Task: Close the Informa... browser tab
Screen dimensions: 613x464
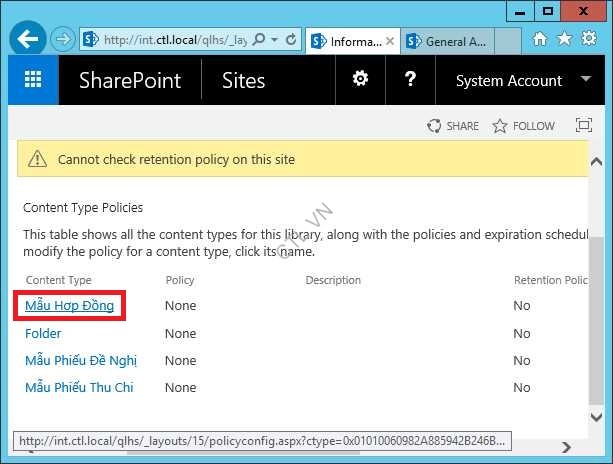Action: click(389, 41)
